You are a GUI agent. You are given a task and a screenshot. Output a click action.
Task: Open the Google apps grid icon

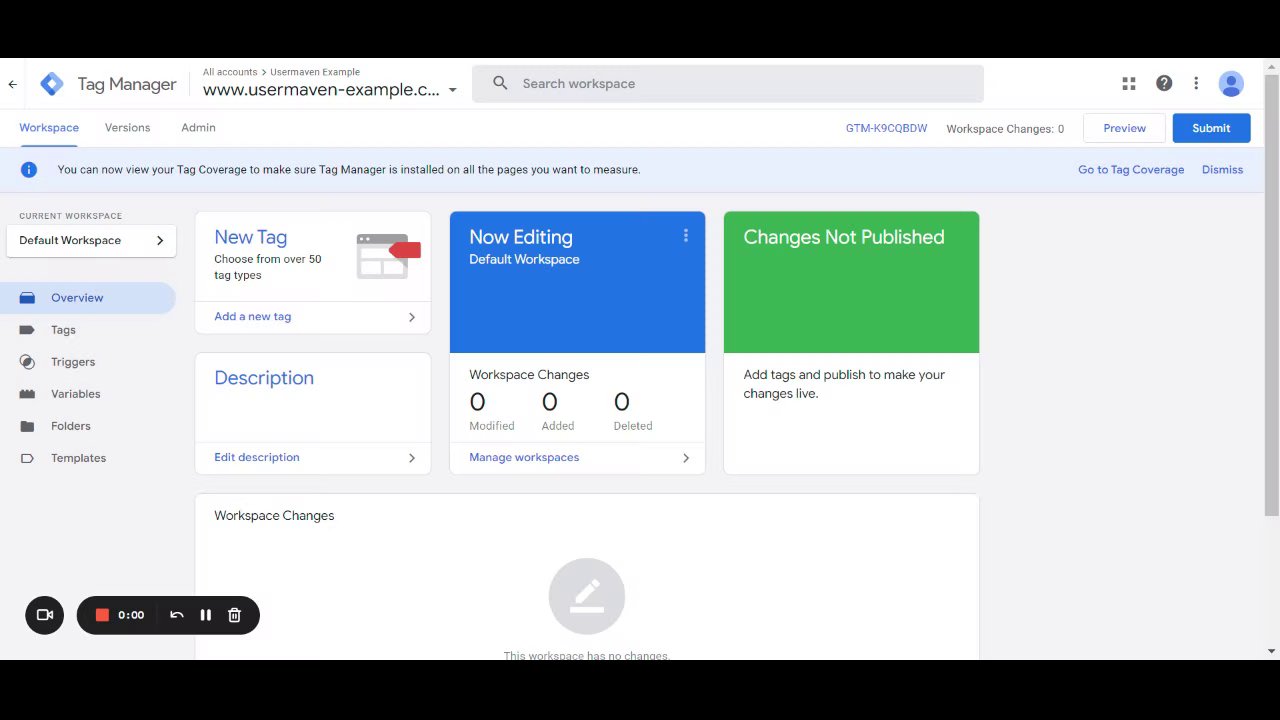[1129, 84]
